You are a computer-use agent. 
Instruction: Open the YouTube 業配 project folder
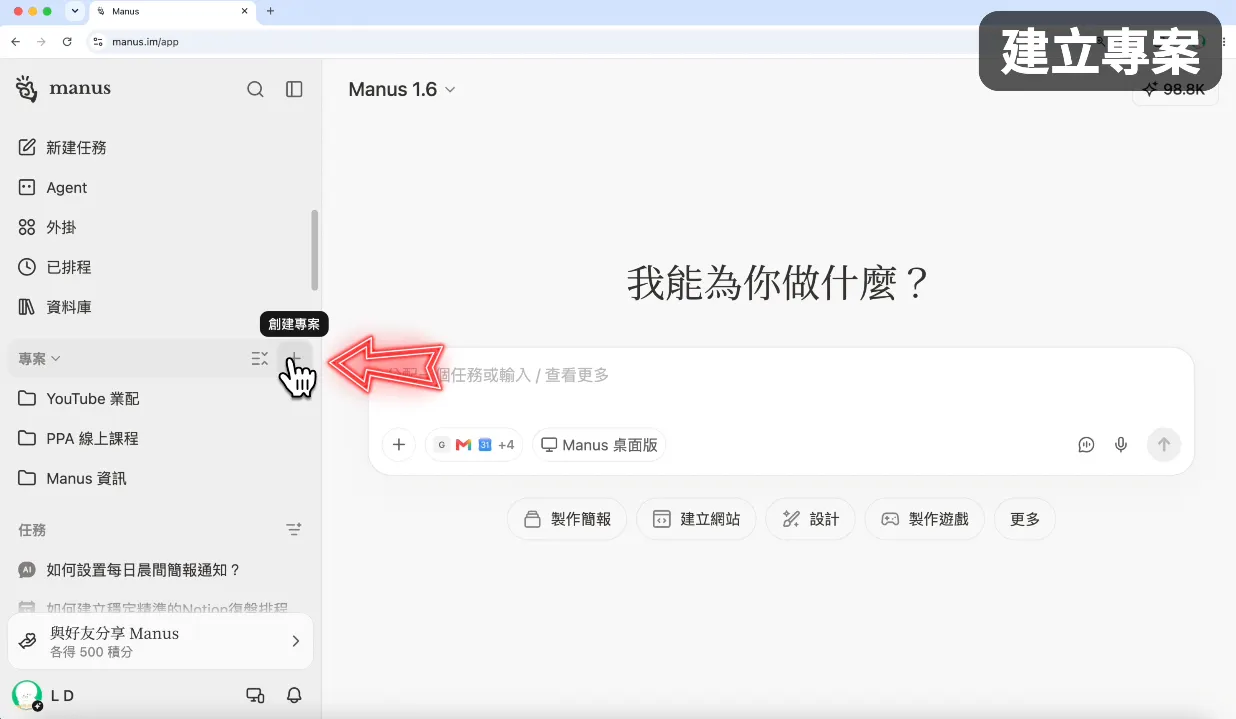(160, 398)
